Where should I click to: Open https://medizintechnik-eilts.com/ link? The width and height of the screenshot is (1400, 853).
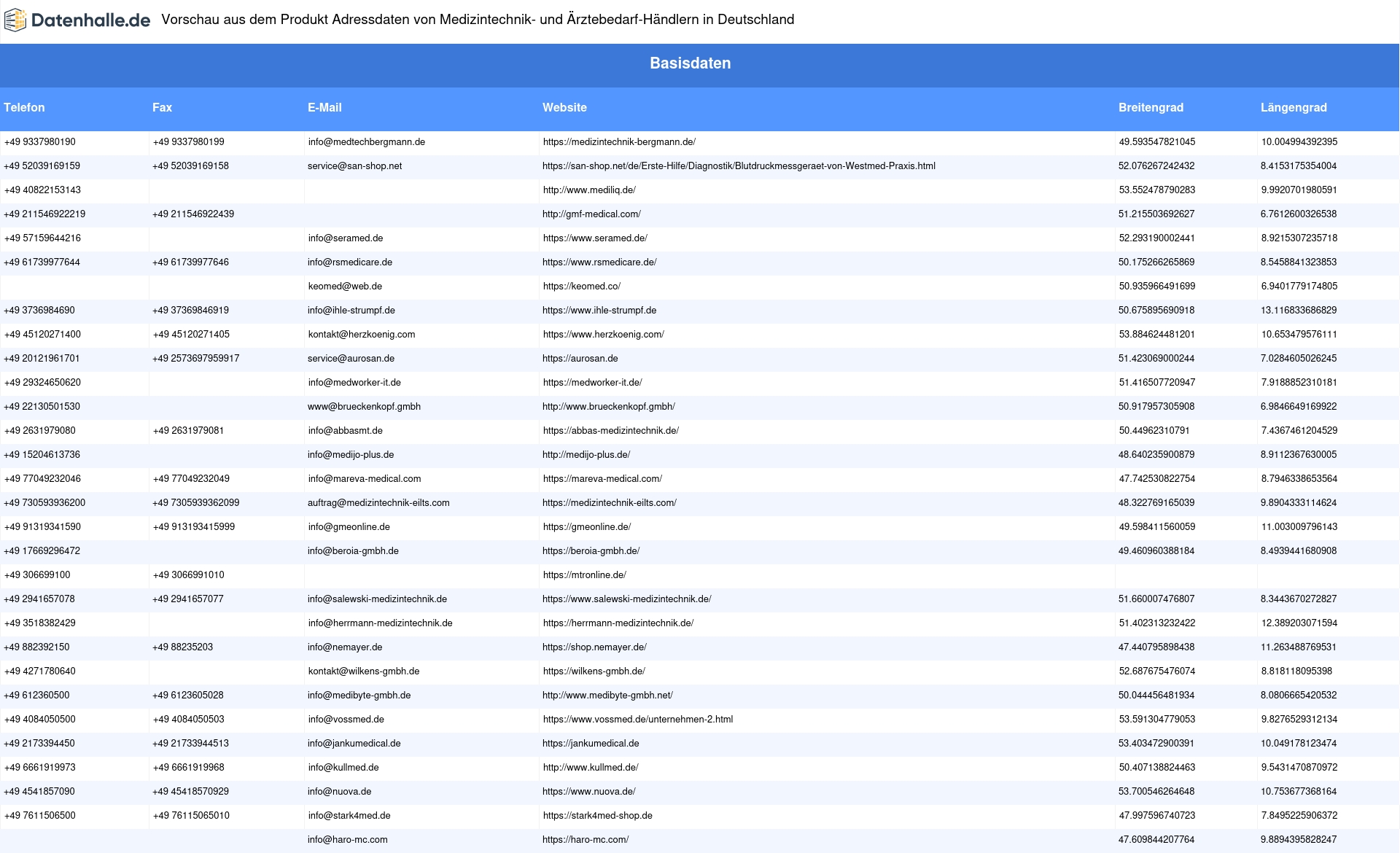pyautogui.click(x=610, y=503)
